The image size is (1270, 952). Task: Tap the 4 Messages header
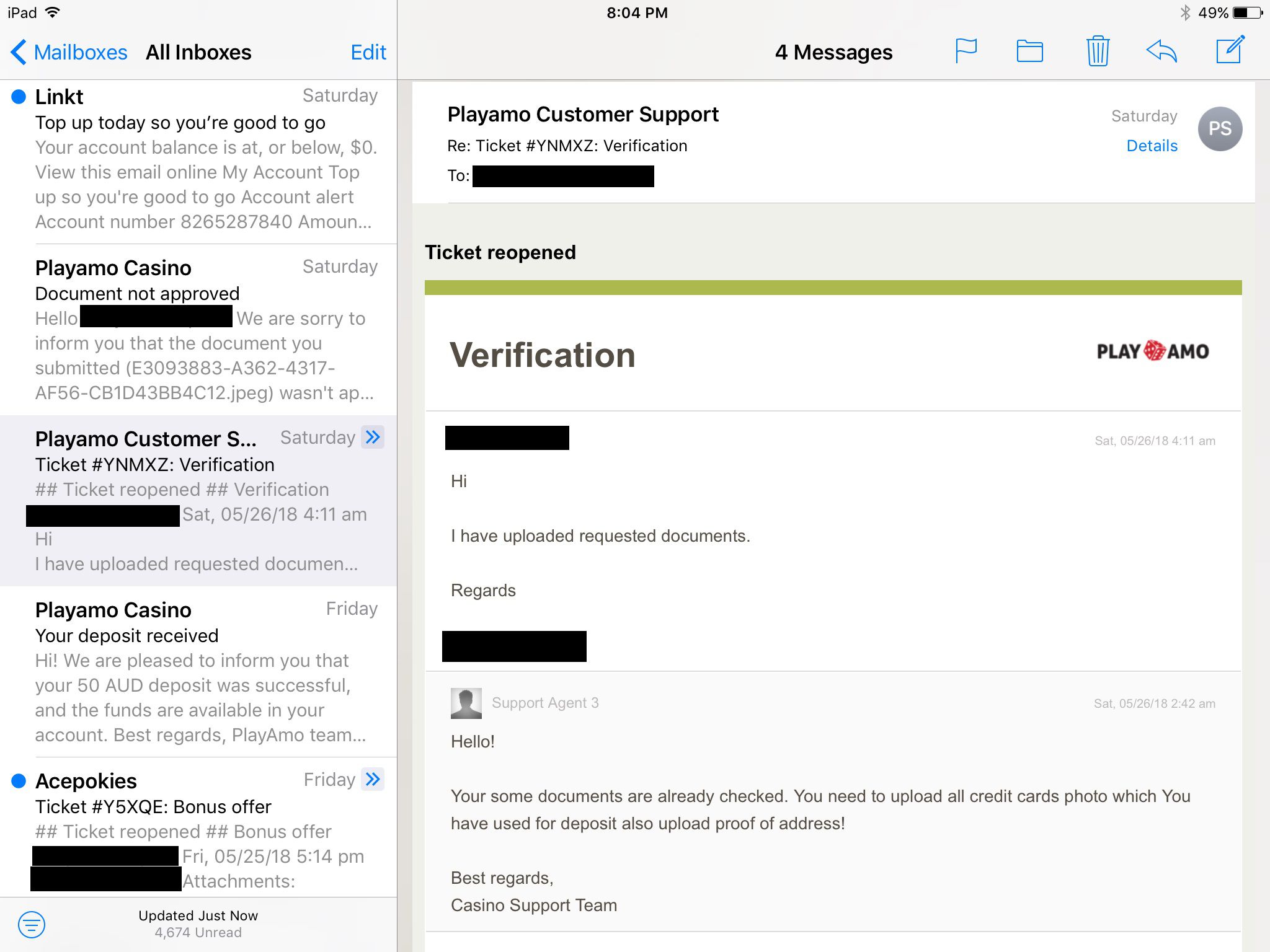coord(833,52)
